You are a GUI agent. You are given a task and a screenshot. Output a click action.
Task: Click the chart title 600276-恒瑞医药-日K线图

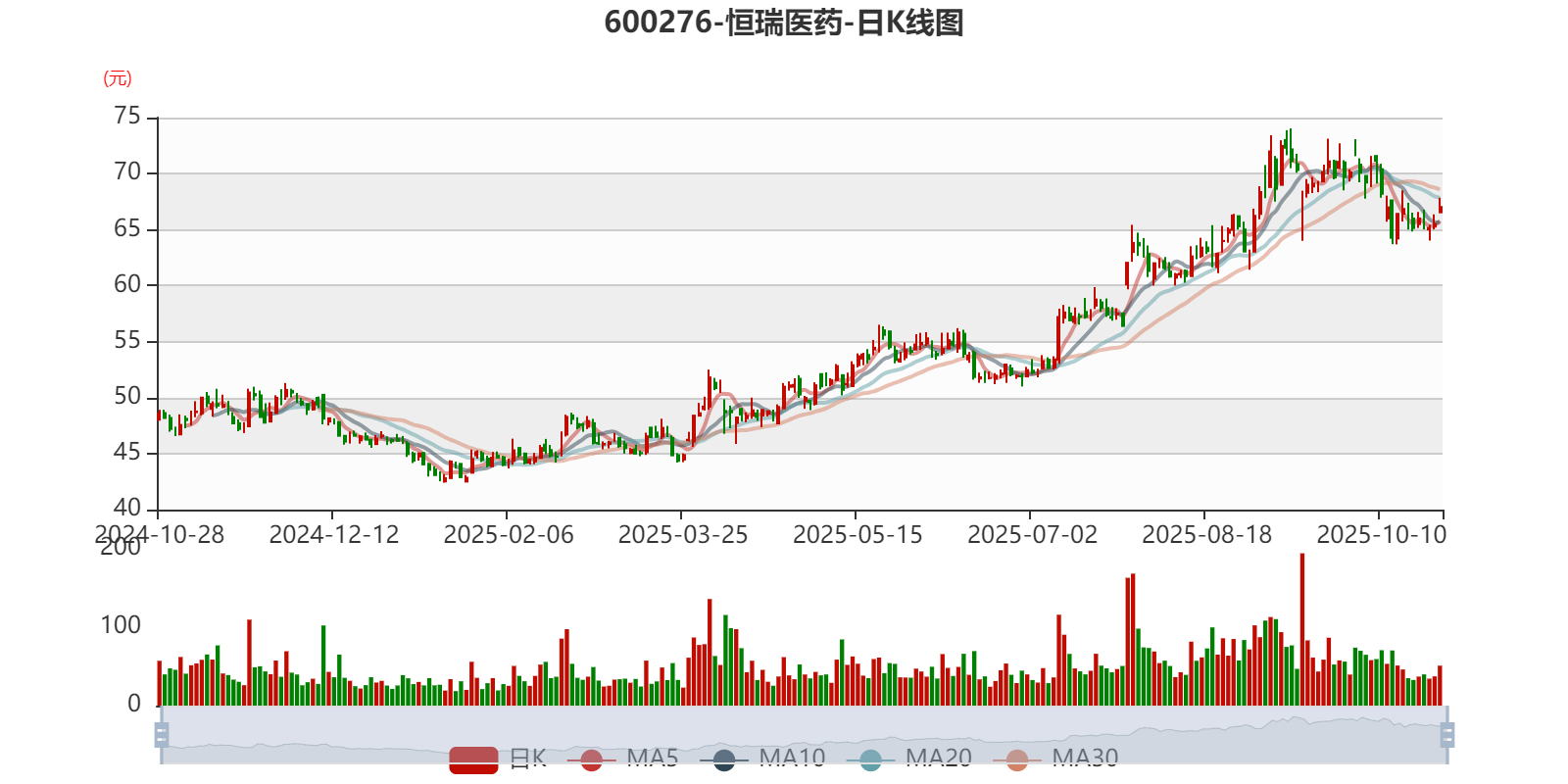(784, 23)
